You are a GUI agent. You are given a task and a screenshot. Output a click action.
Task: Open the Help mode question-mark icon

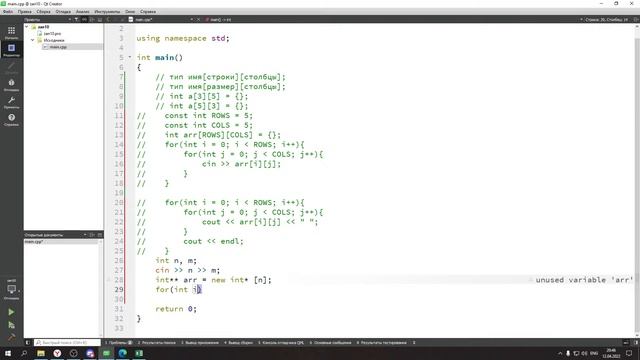pyautogui.click(x=11, y=119)
